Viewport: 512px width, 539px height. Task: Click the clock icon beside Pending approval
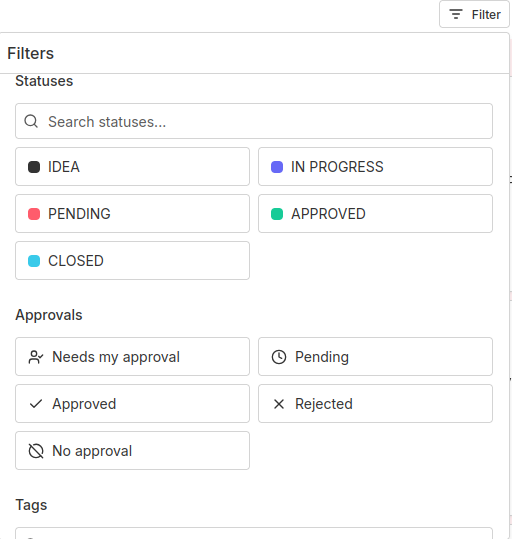[279, 357]
